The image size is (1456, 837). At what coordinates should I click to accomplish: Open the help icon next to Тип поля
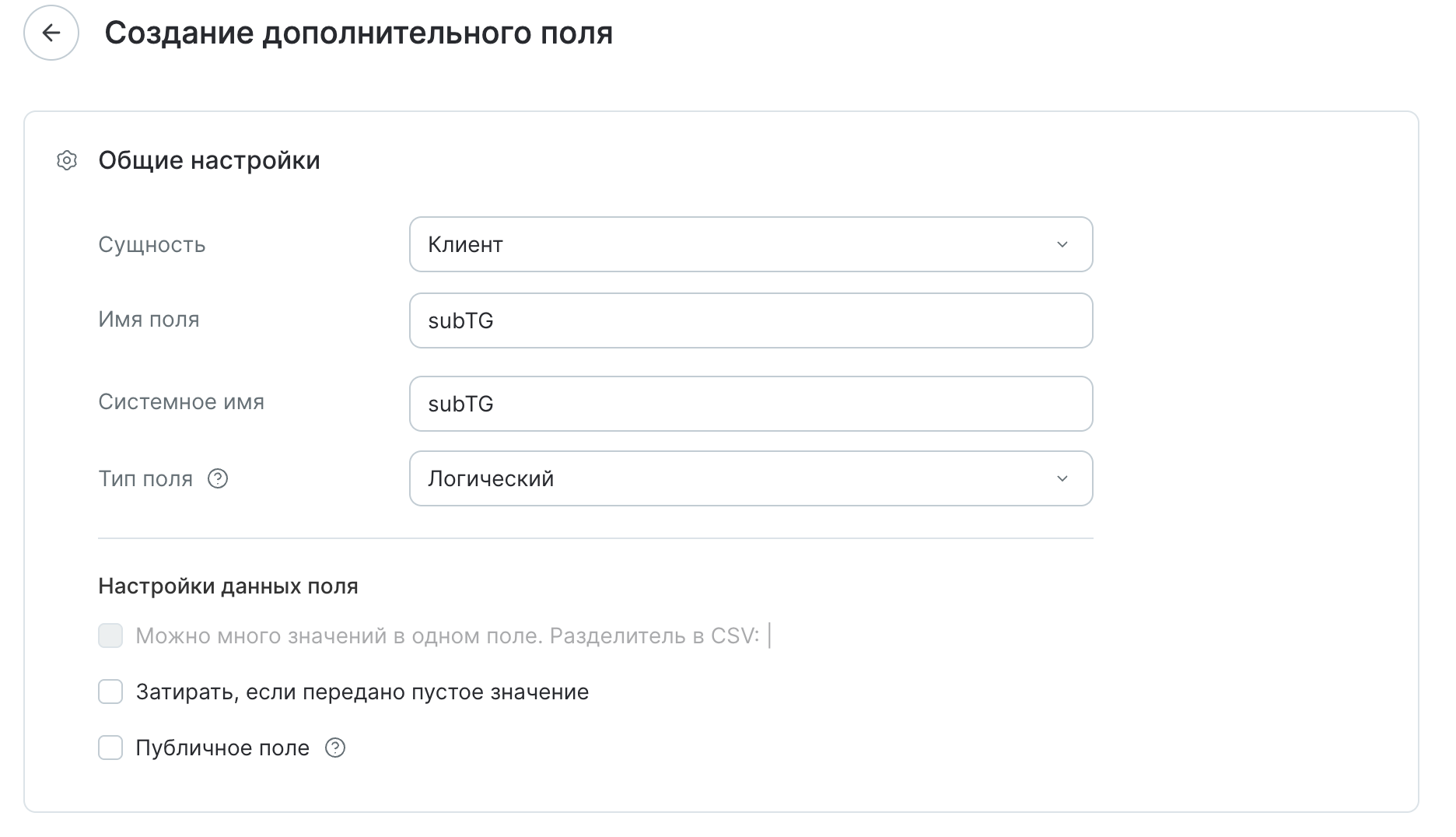point(218,478)
